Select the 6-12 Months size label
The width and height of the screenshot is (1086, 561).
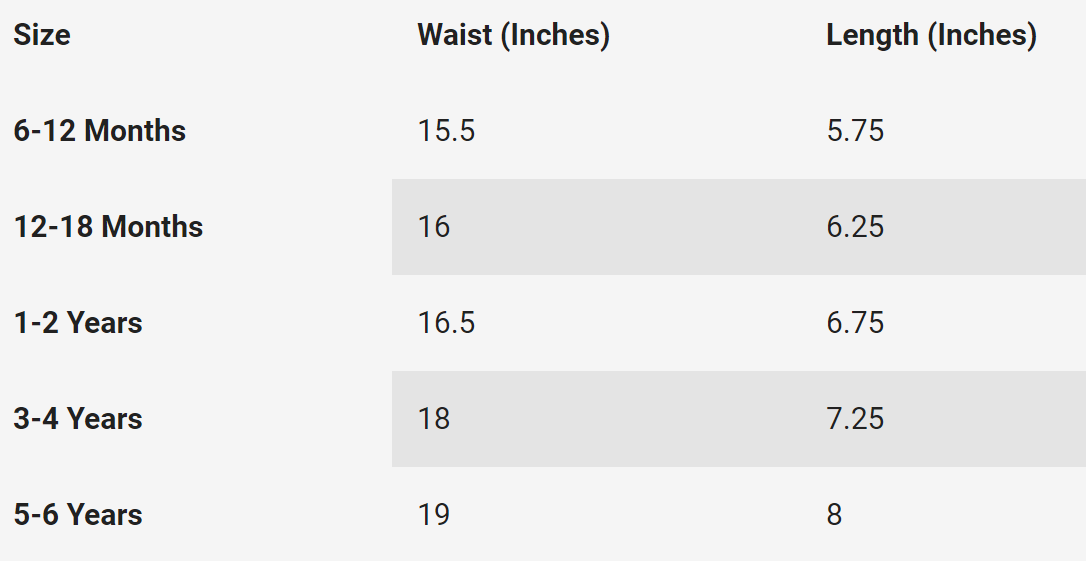(x=100, y=131)
